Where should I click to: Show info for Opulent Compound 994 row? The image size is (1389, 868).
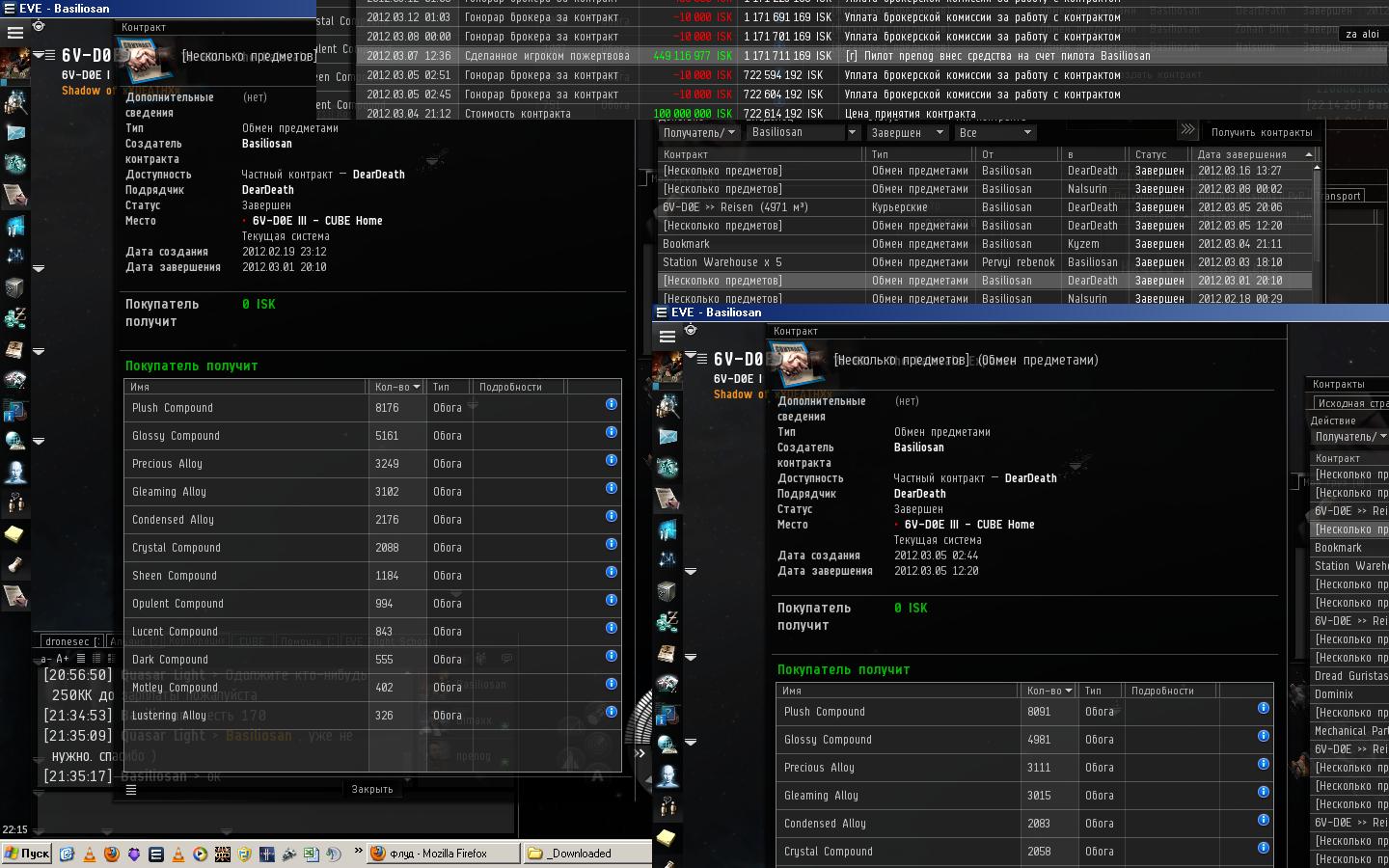[x=612, y=600]
